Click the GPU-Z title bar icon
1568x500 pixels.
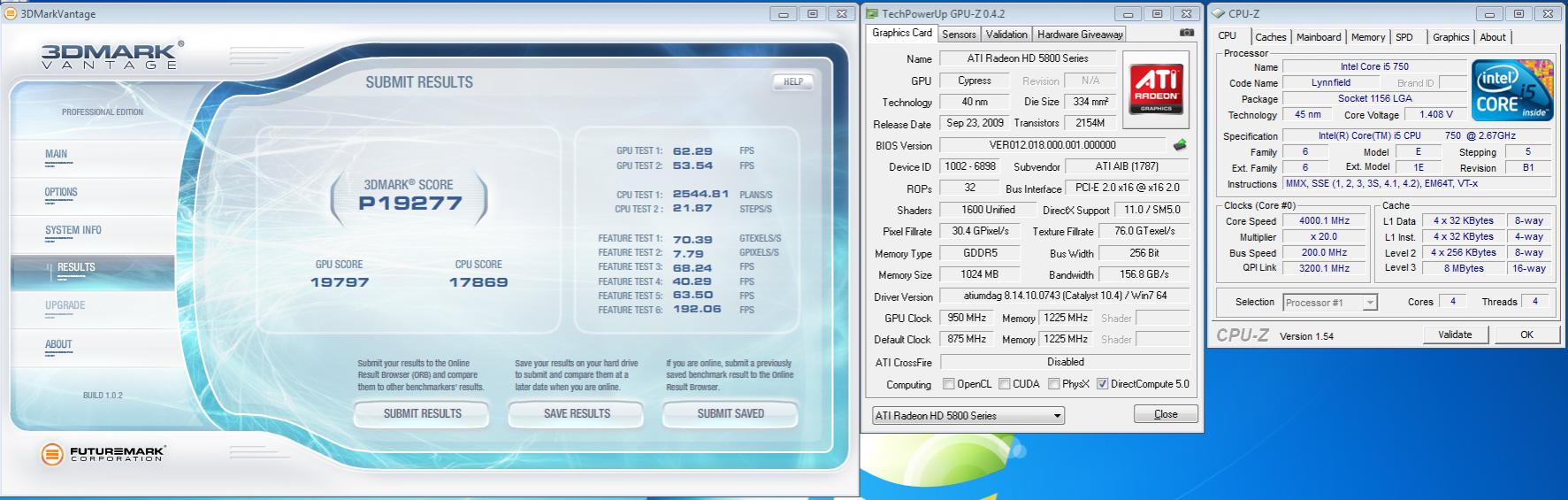(872, 13)
